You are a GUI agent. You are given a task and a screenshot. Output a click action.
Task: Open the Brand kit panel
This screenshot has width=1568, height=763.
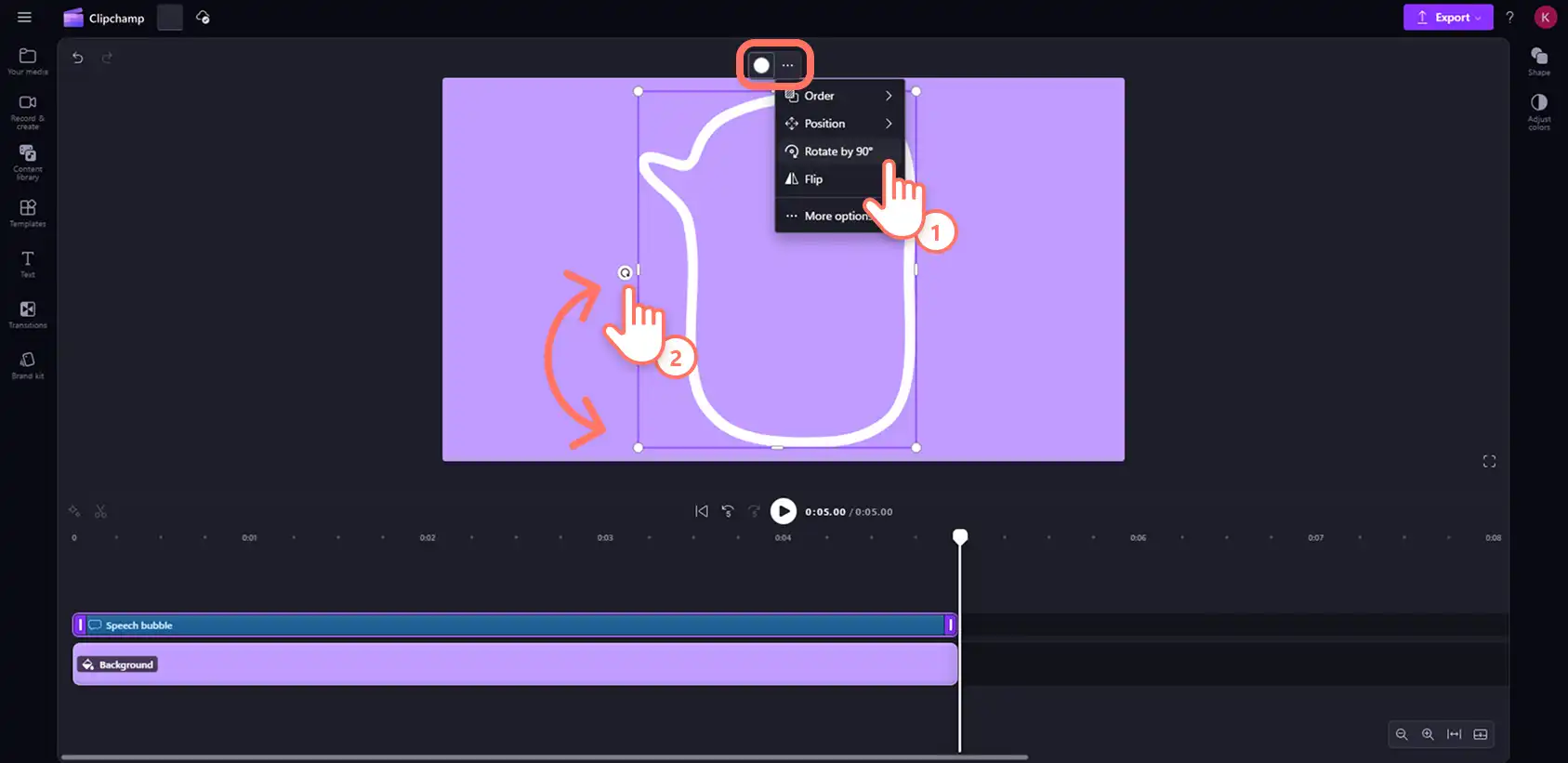point(28,365)
